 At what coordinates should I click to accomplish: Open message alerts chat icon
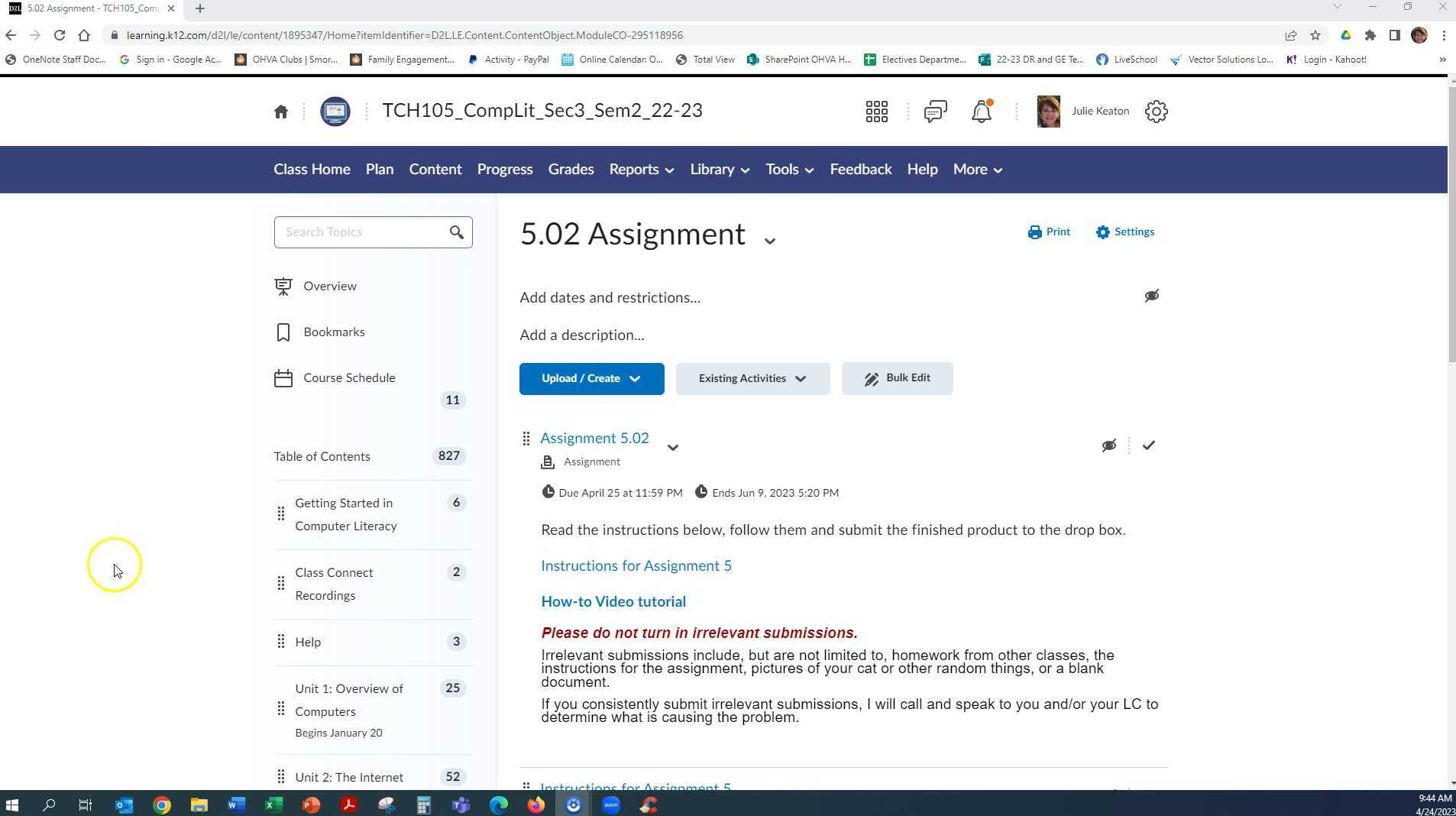pos(935,112)
